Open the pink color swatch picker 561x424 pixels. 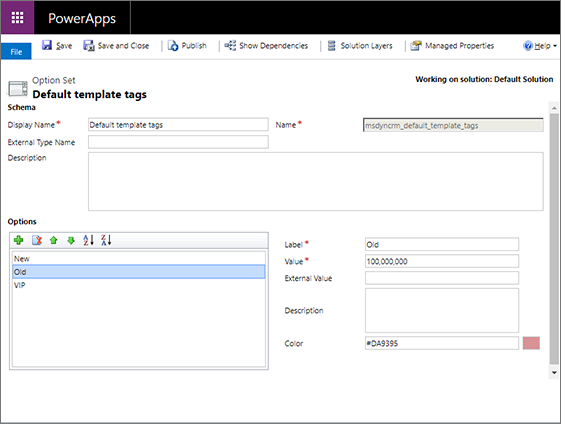pos(531,343)
